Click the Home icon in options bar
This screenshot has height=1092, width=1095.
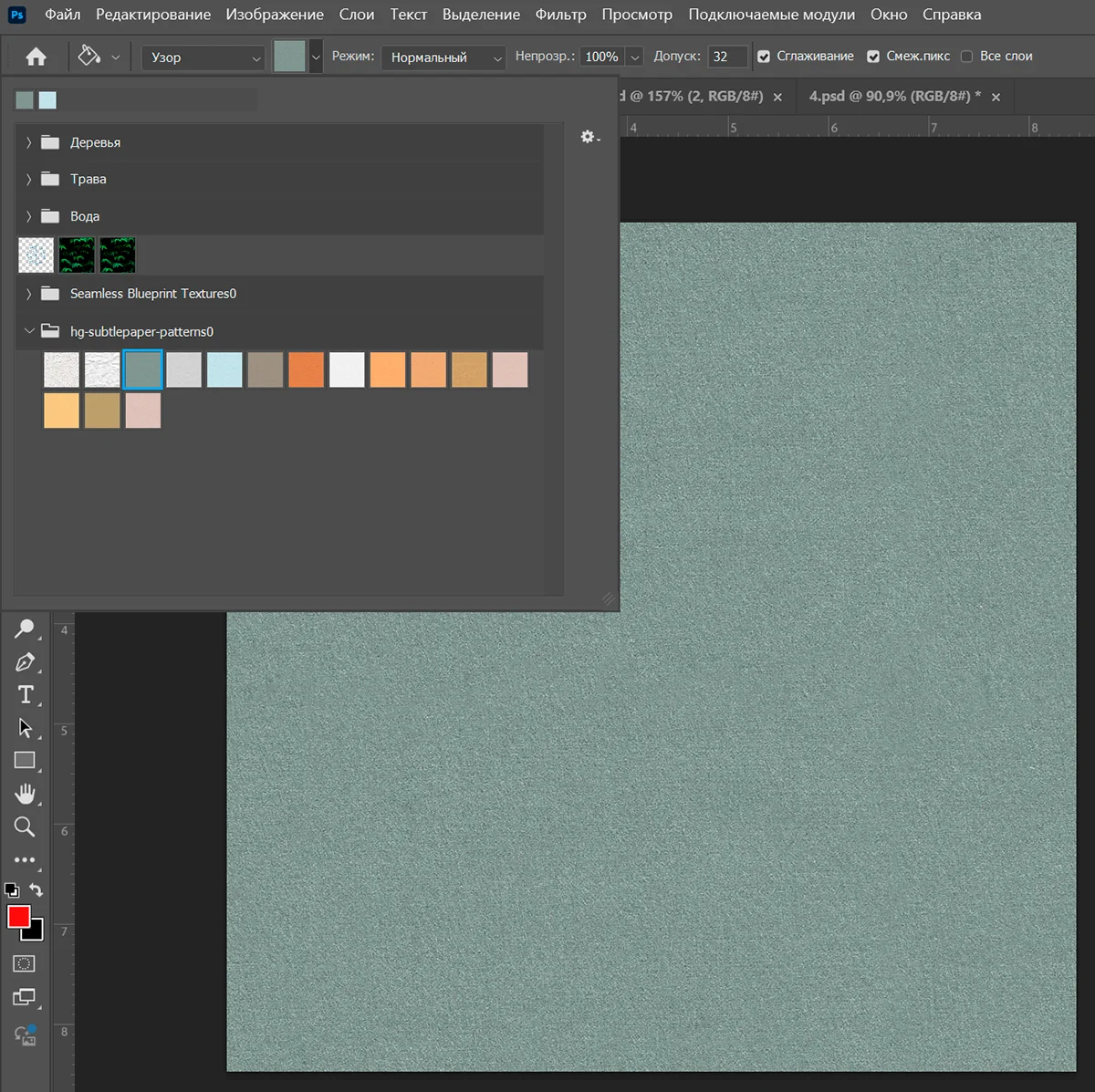pos(36,57)
